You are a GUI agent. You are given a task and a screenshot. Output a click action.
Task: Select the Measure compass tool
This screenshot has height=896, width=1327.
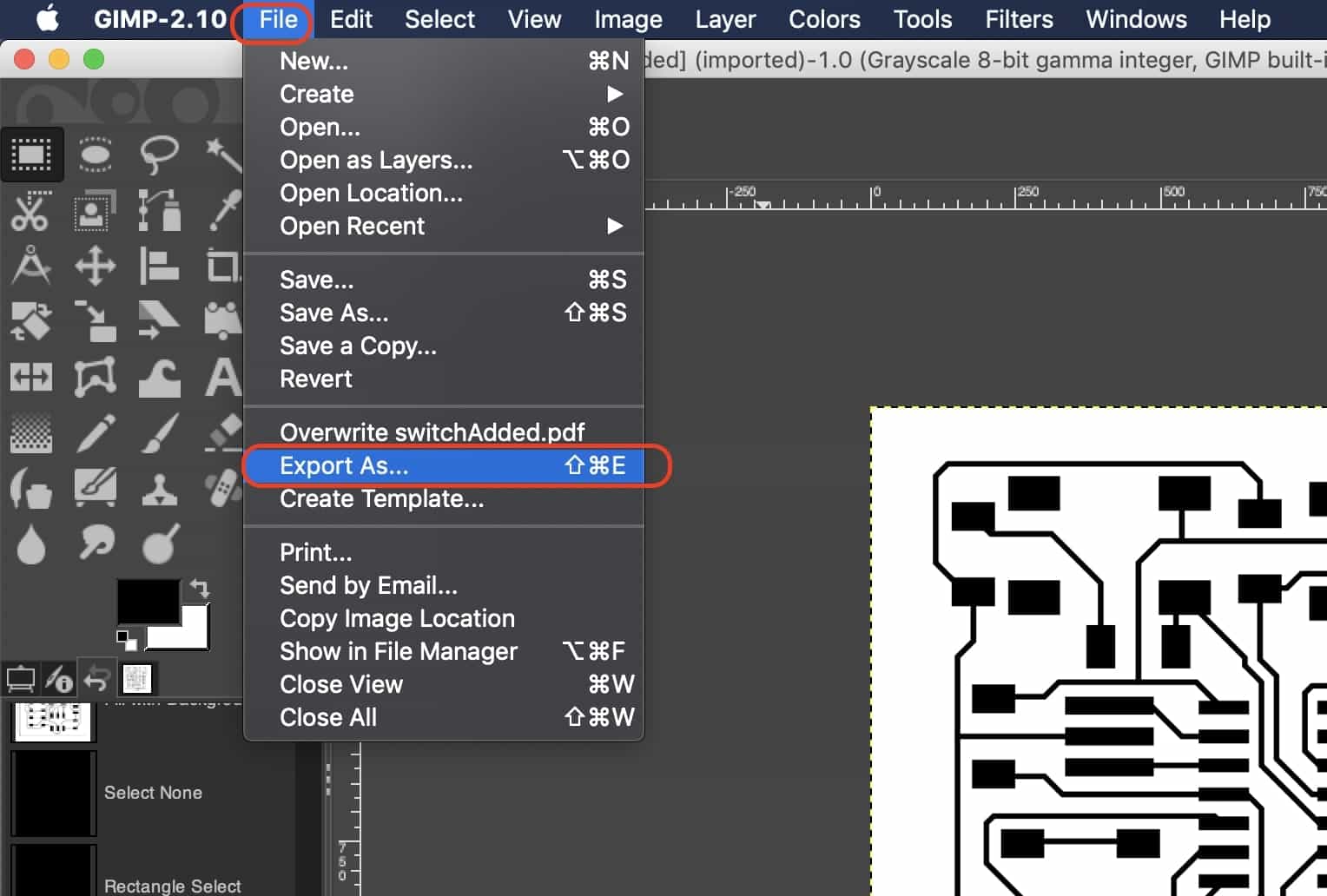click(x=31, y=266)
